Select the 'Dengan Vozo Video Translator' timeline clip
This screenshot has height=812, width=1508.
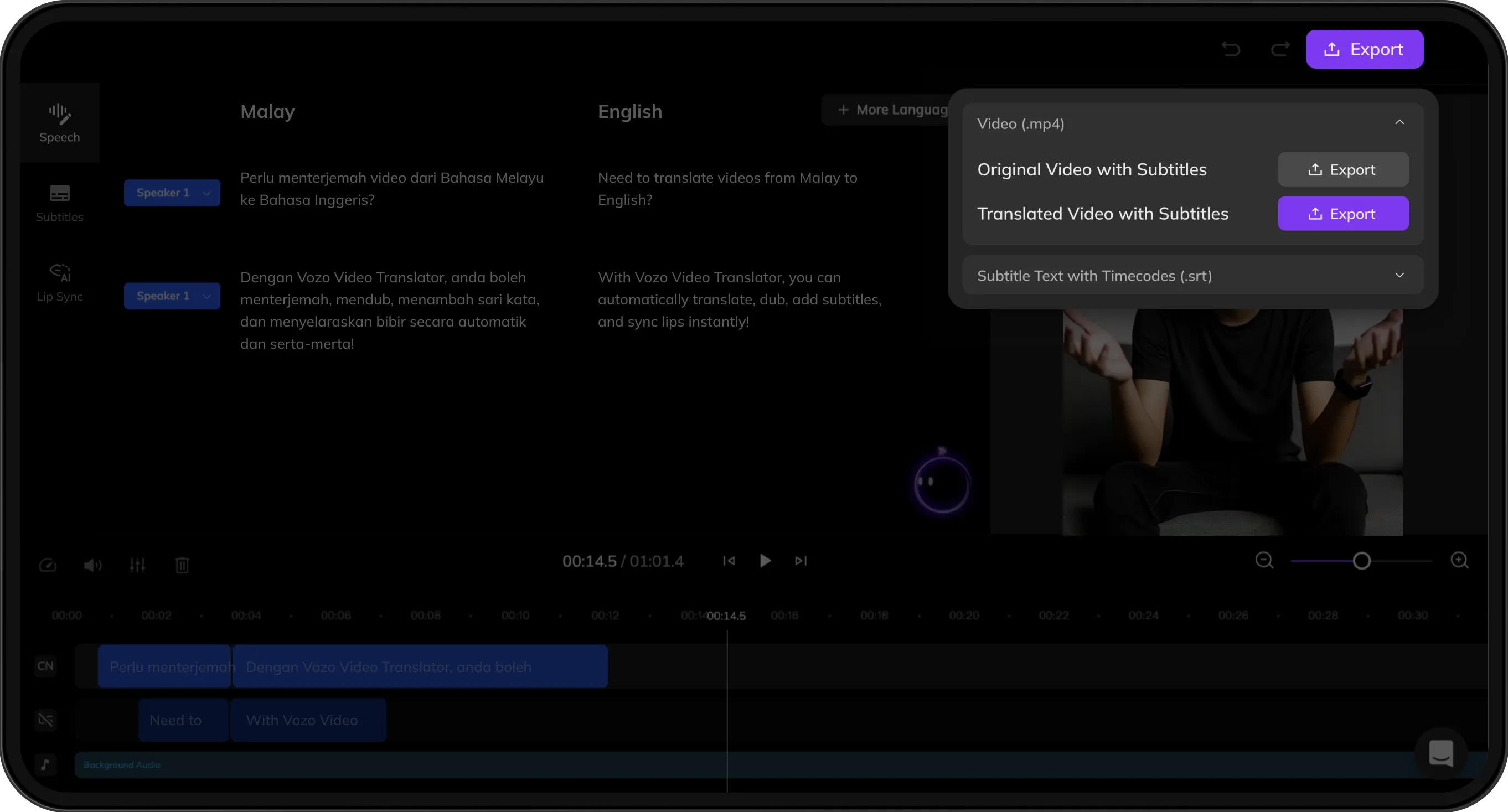[x=420, y=667]
